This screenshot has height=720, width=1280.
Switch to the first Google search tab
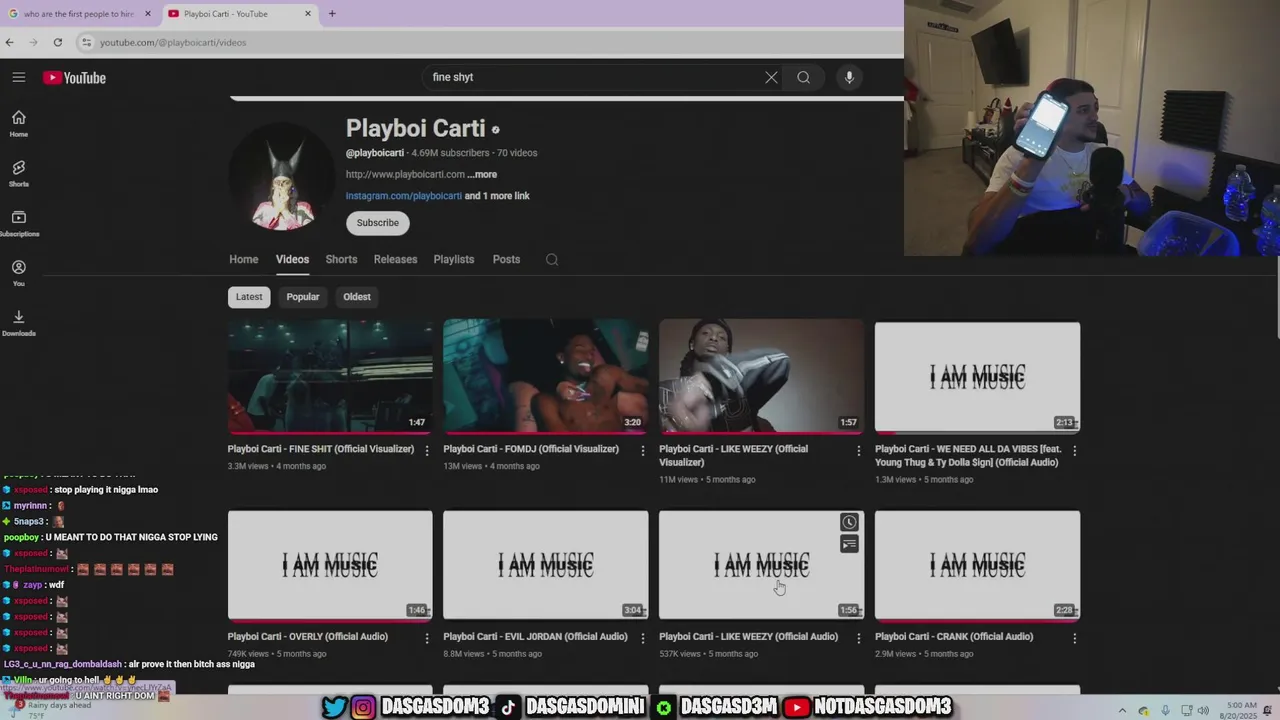tap(80, 14)
